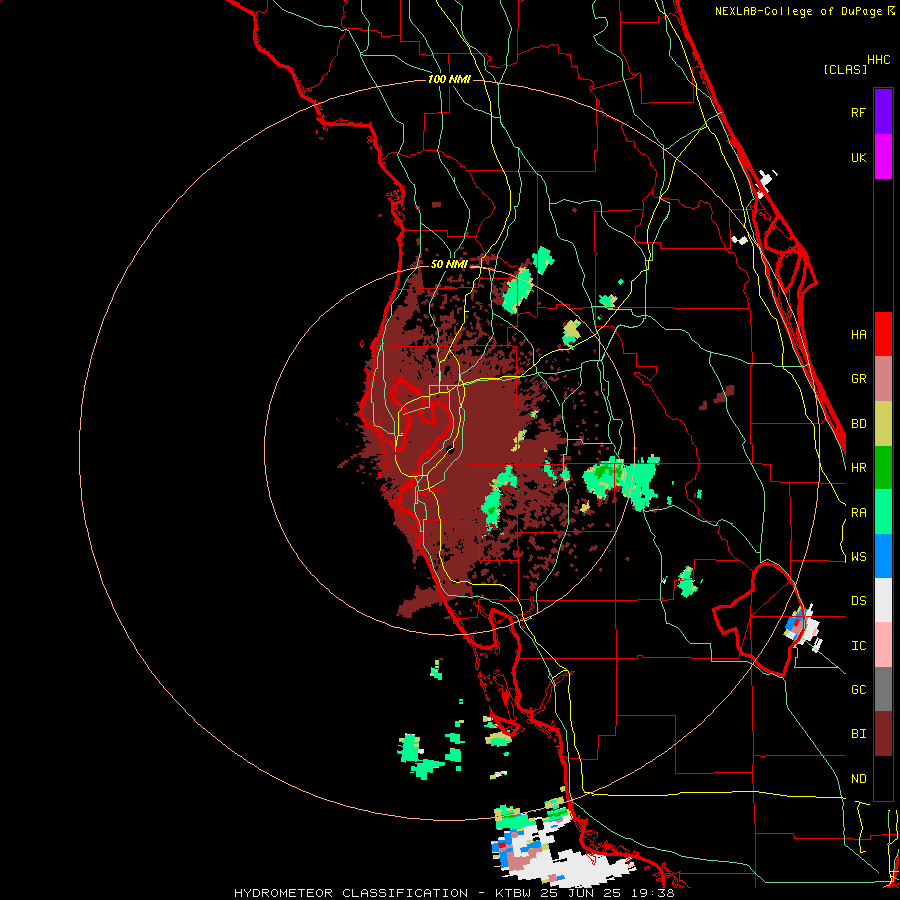Click the '100 NMI' range ring label
900x900 pixels.
click(449, 79)
